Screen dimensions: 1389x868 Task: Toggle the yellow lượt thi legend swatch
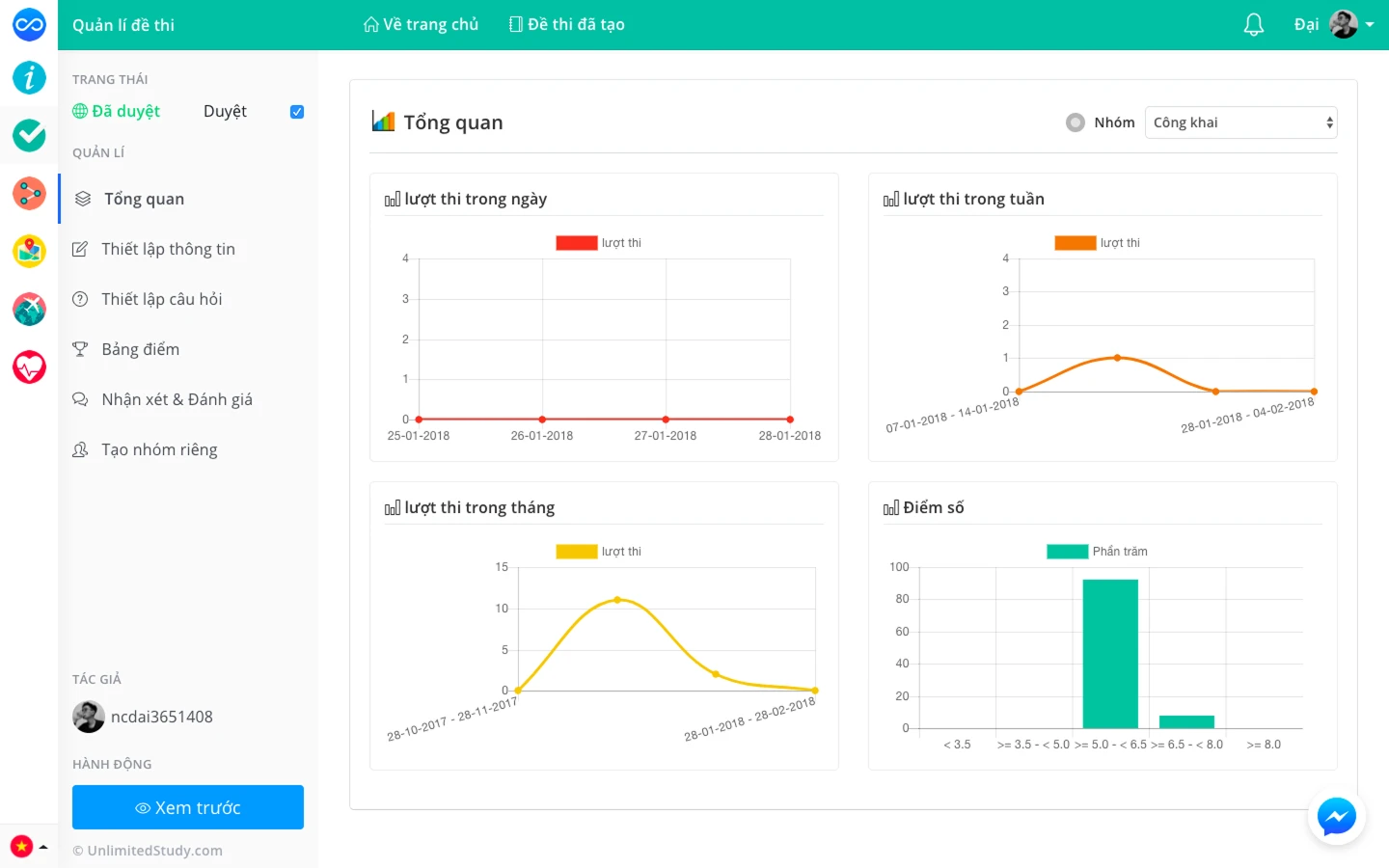(577, 552)
